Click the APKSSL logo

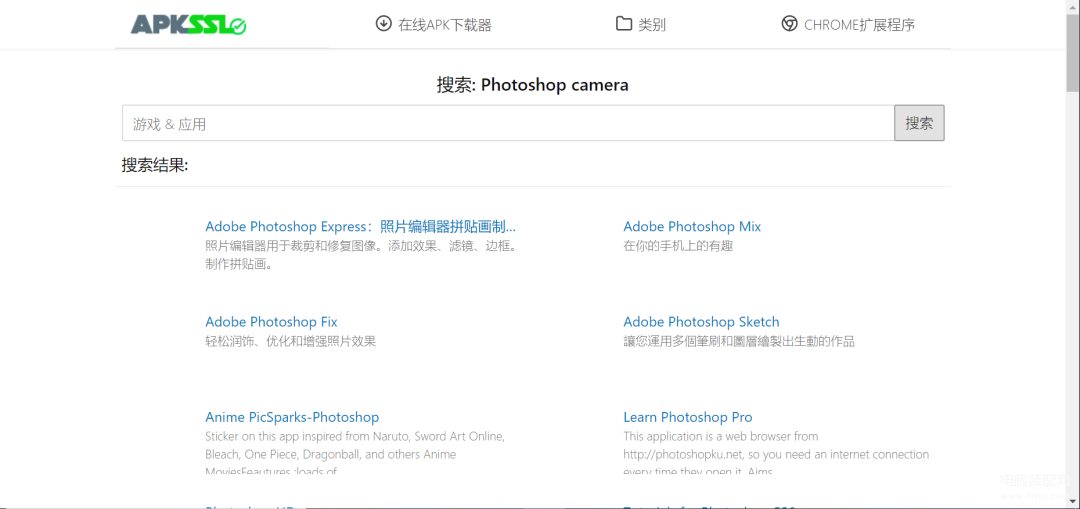coord(189,25)
